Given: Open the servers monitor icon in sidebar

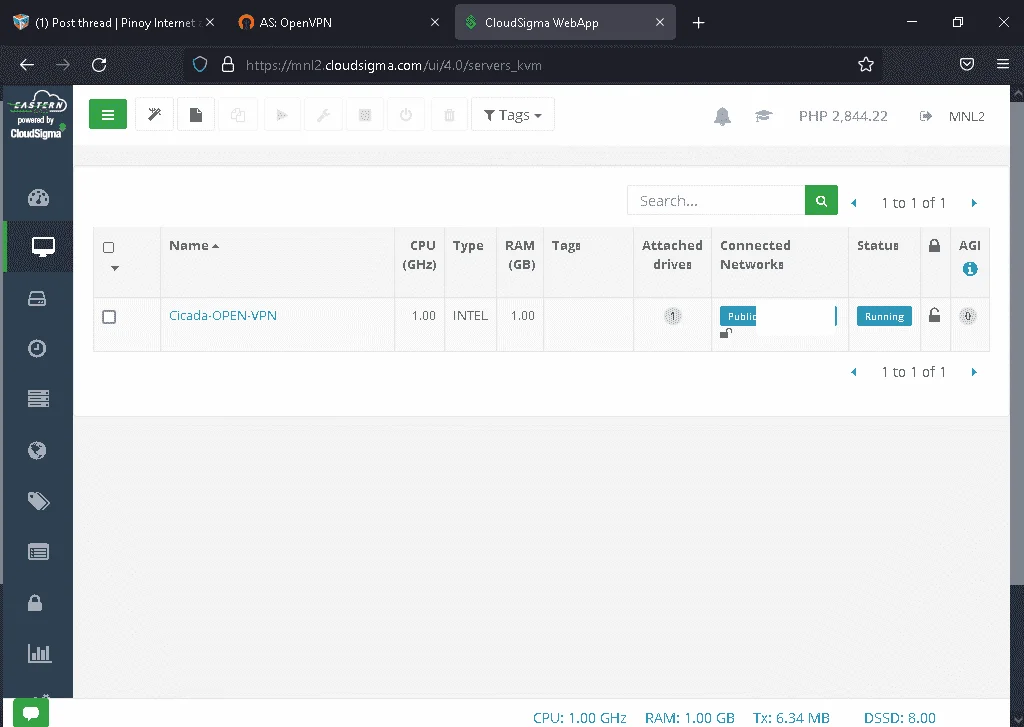Looking at the screenshot, I should (x=43, y=247).
